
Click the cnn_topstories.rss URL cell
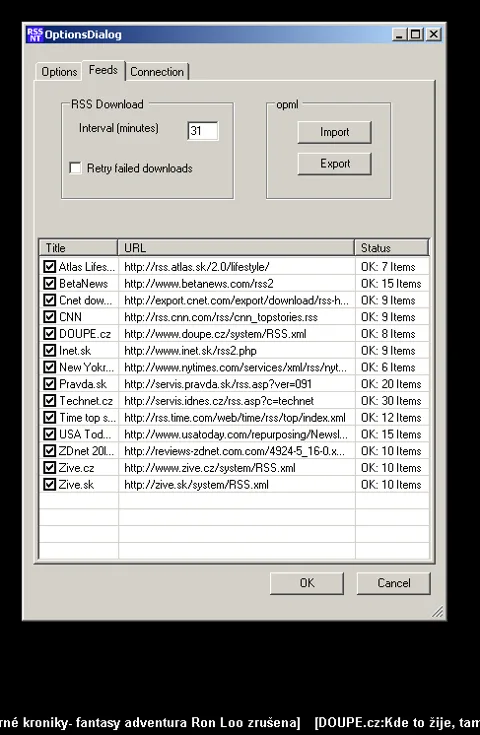click(x=237, y=317)
